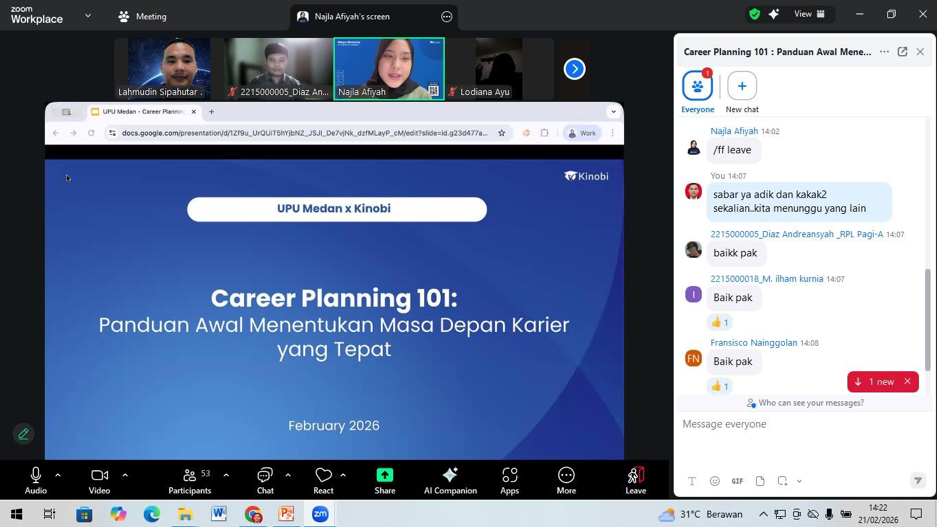Open the GIF picker in chat
The image size is (937, 527).
(737, 481)
